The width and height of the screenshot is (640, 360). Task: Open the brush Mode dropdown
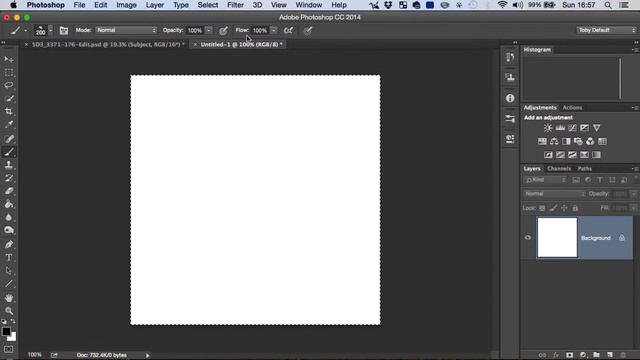tap(126, 30)
